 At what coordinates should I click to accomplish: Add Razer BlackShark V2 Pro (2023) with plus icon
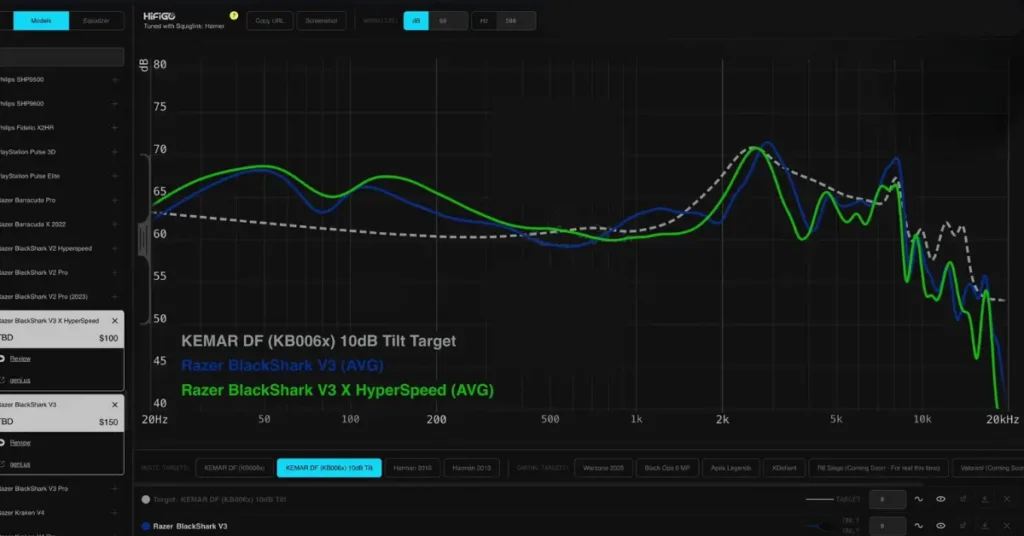(x=115, y=297)
